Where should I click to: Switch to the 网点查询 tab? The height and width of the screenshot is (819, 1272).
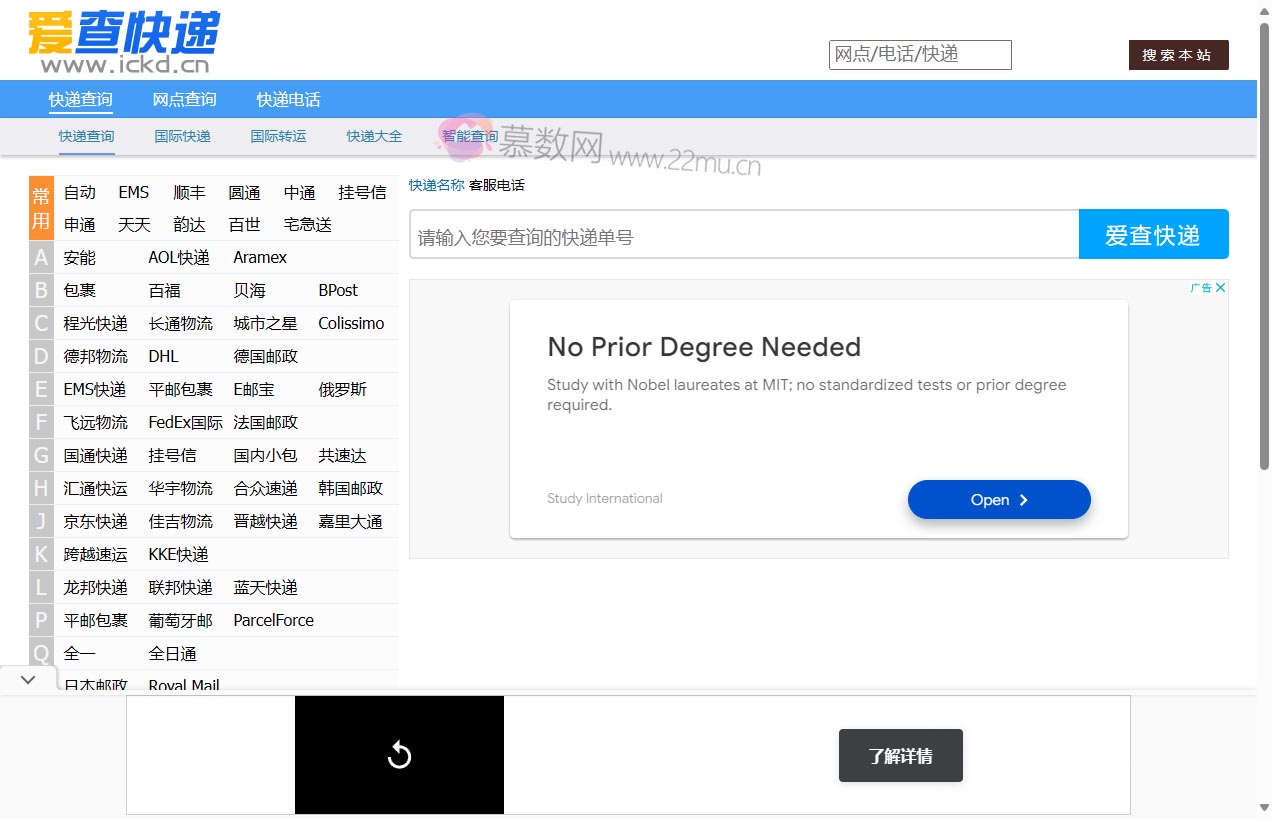(183, 99)
